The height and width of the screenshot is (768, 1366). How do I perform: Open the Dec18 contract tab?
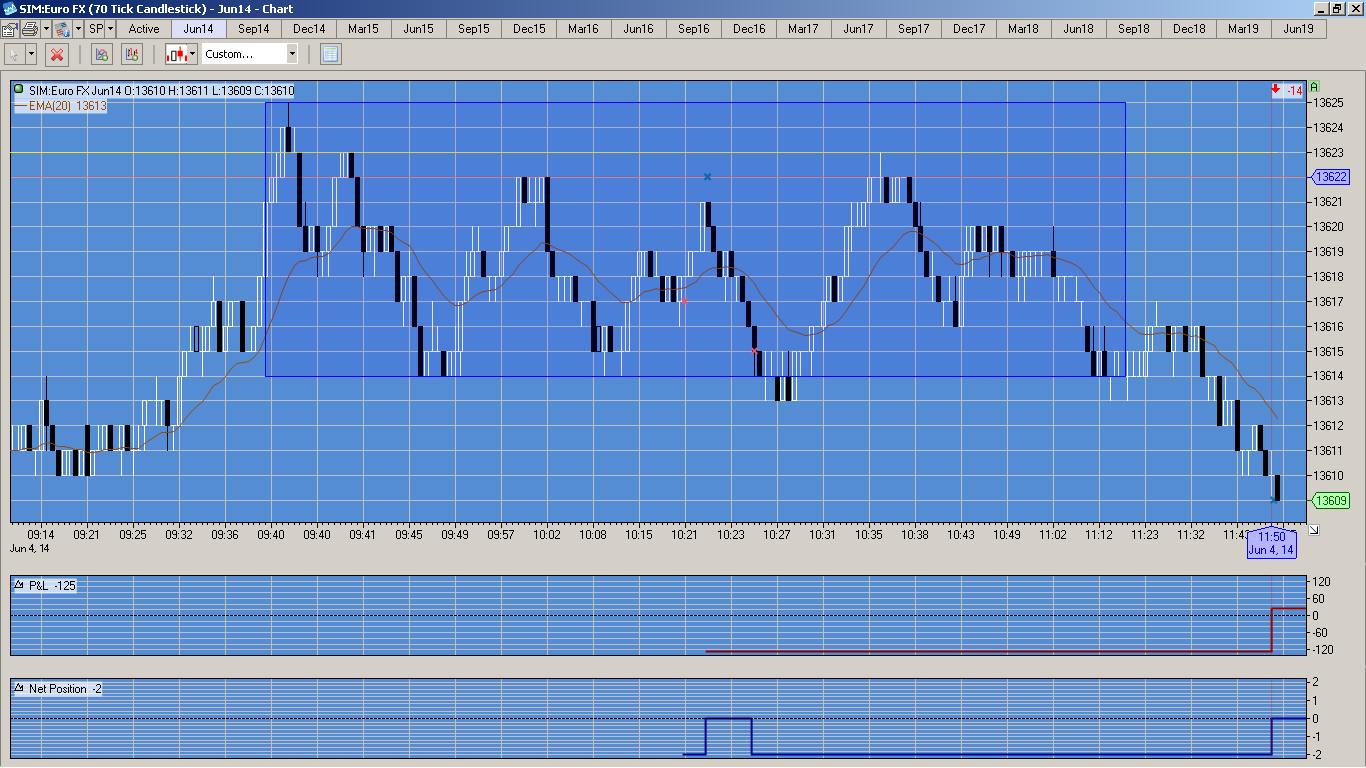[1189, 29]
